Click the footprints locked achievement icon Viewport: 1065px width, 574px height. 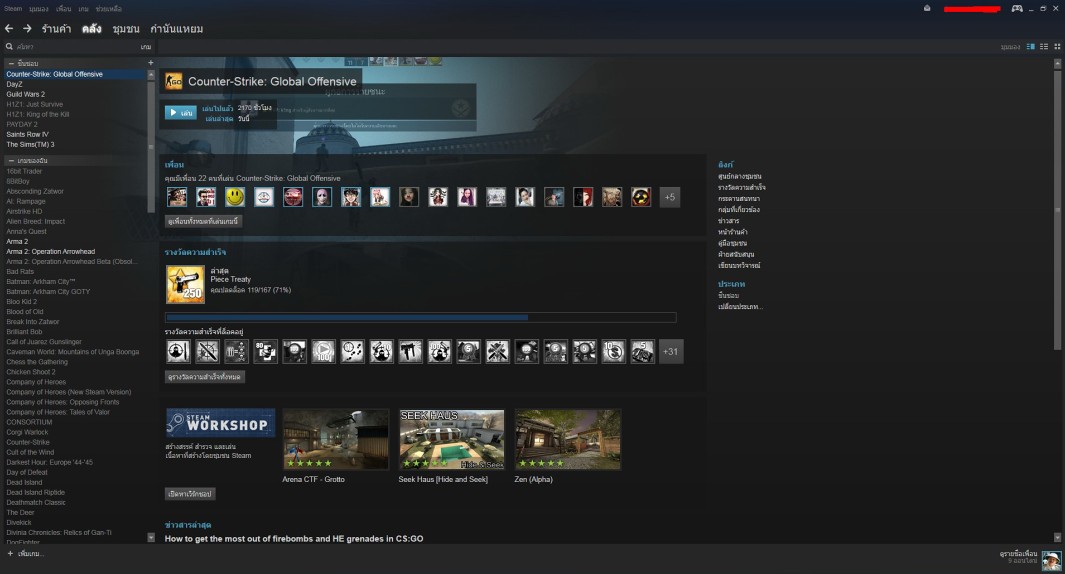tap(353, 351)
